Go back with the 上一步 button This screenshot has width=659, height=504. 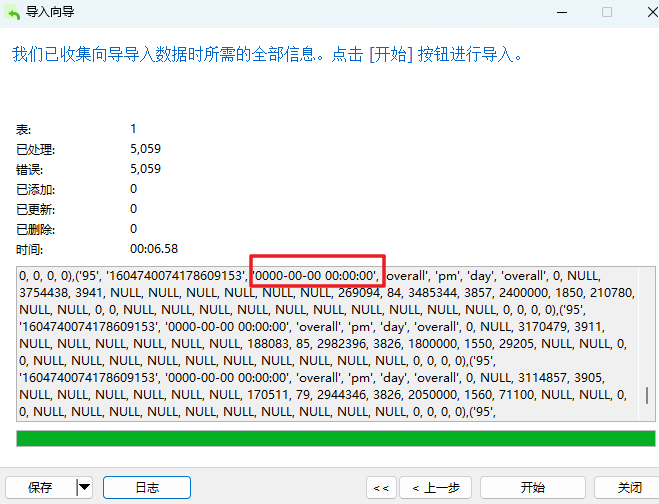coord(436,487)
